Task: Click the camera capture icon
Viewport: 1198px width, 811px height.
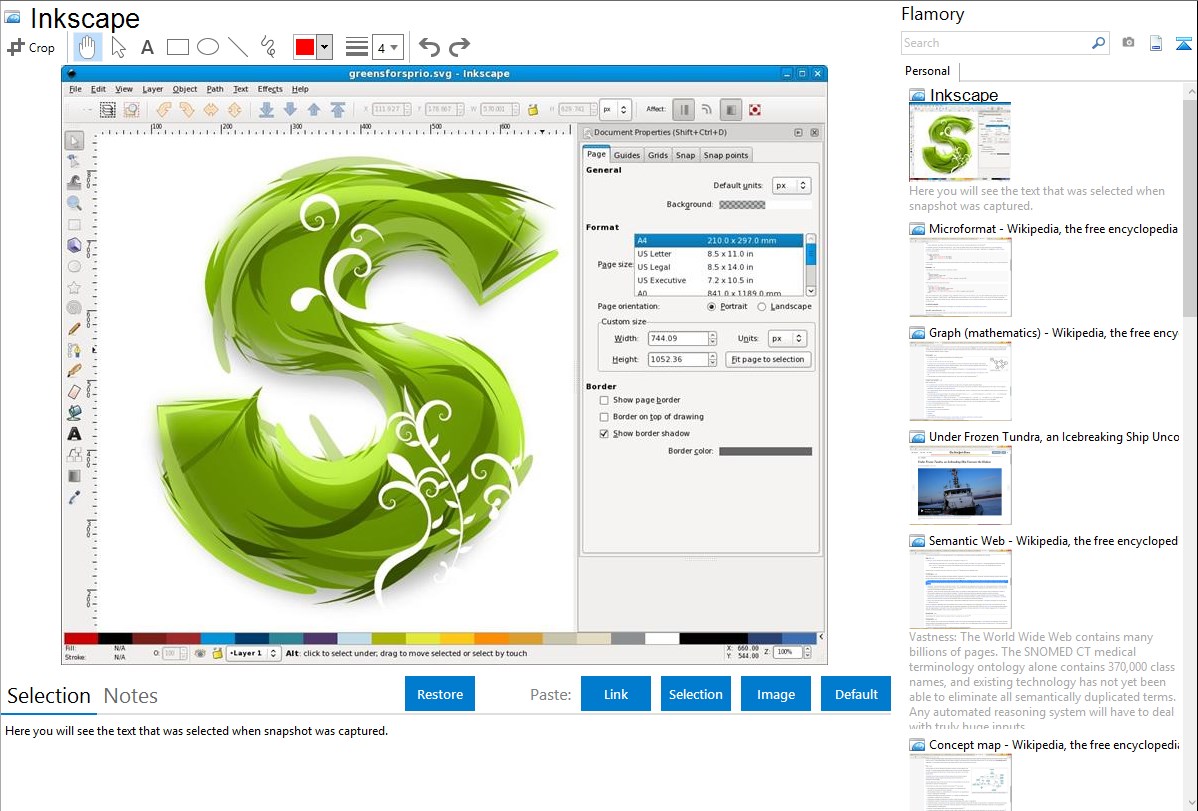Action: coord(1128,43)
